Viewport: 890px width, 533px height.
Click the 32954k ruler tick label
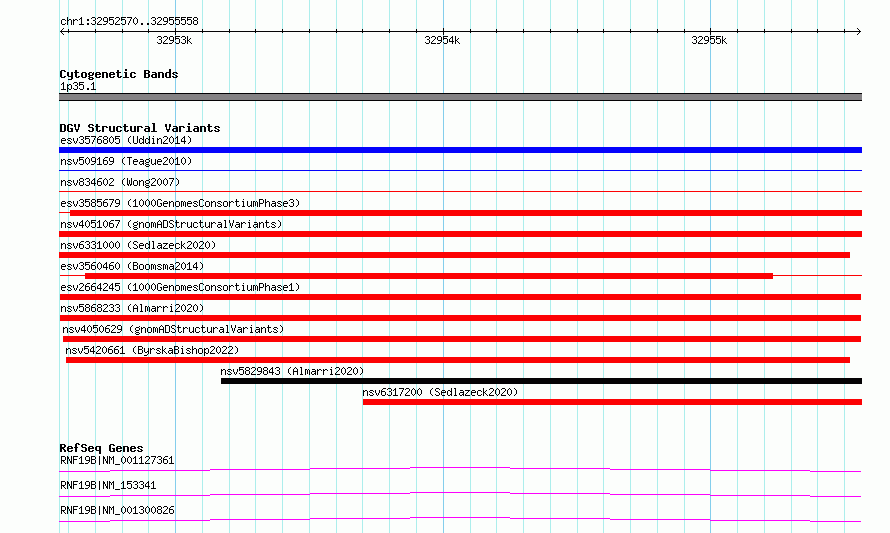(442, 40)
